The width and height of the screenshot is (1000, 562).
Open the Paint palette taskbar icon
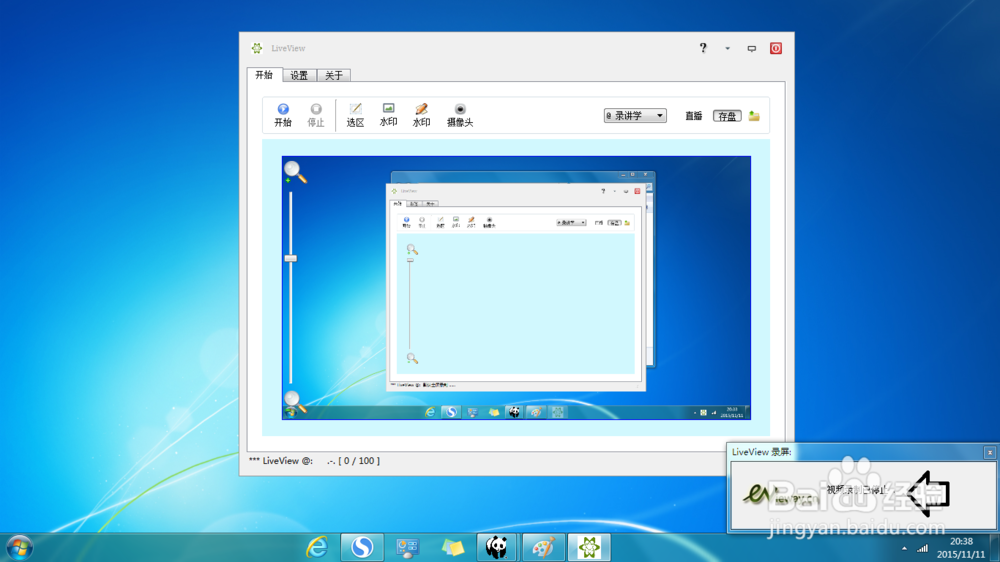coord(543,547)
